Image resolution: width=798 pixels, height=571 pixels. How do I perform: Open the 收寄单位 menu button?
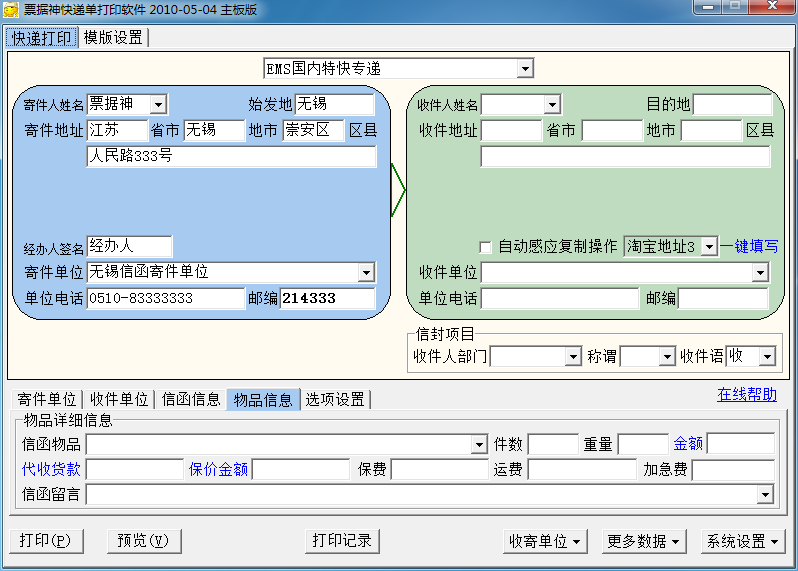pos(545,541)
